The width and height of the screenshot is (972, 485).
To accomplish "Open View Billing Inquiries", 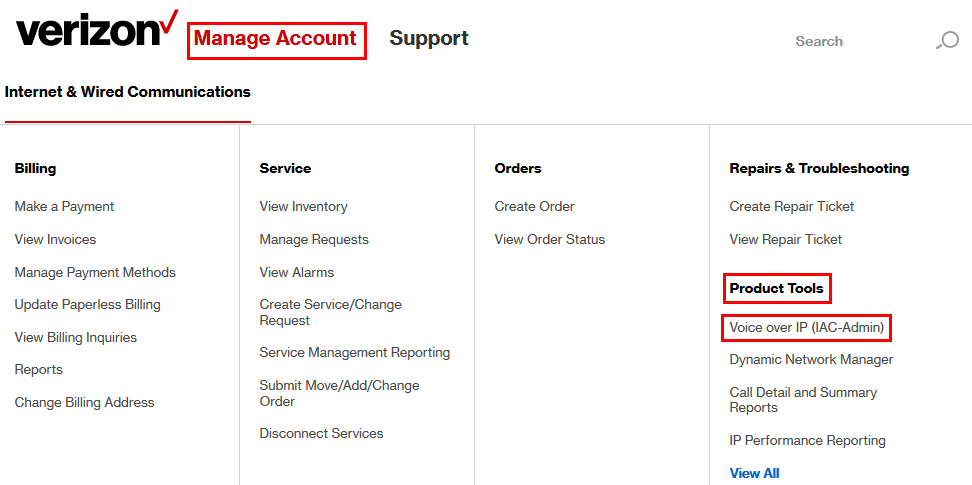I will tap(76, 337).
